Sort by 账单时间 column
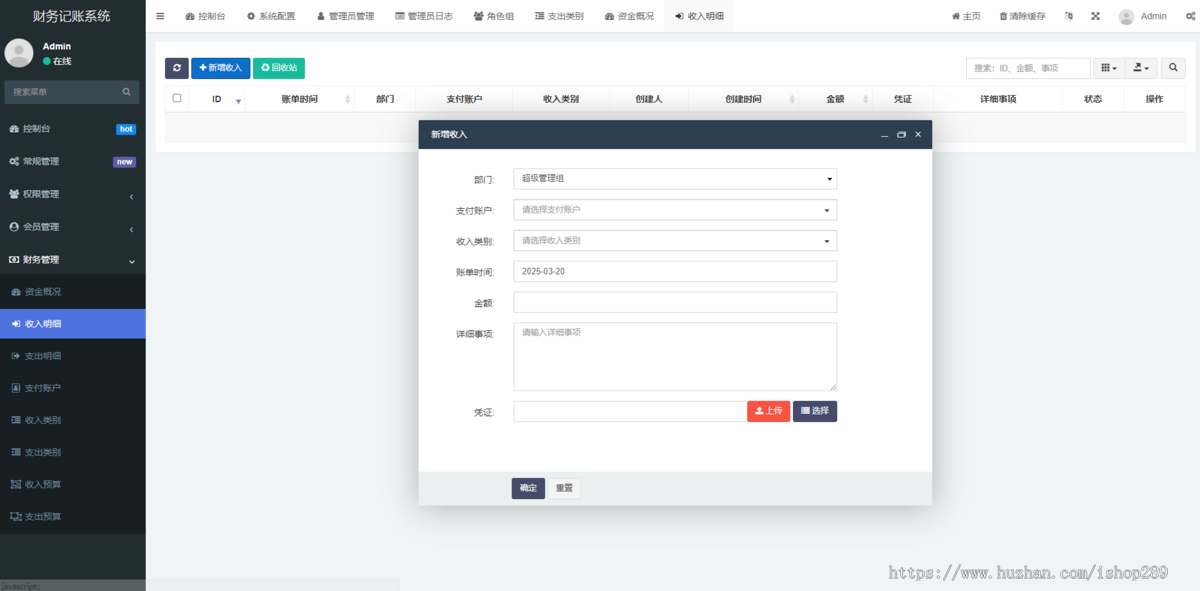 point(300,99)
